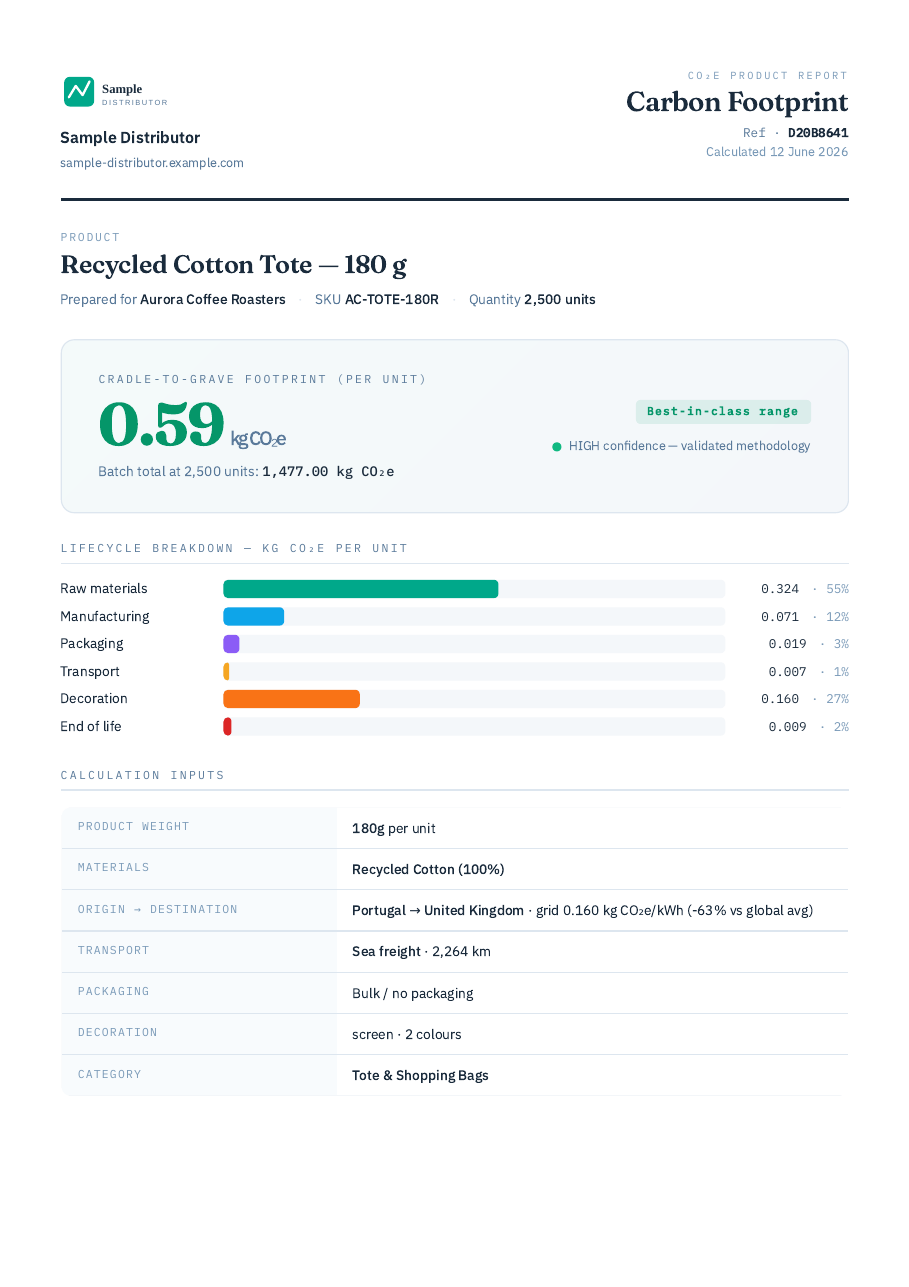The height and width of the screenshot is (1287, 909).
Task: Click the 'Origin → Destination' table label
Action: tap(158, 910)
